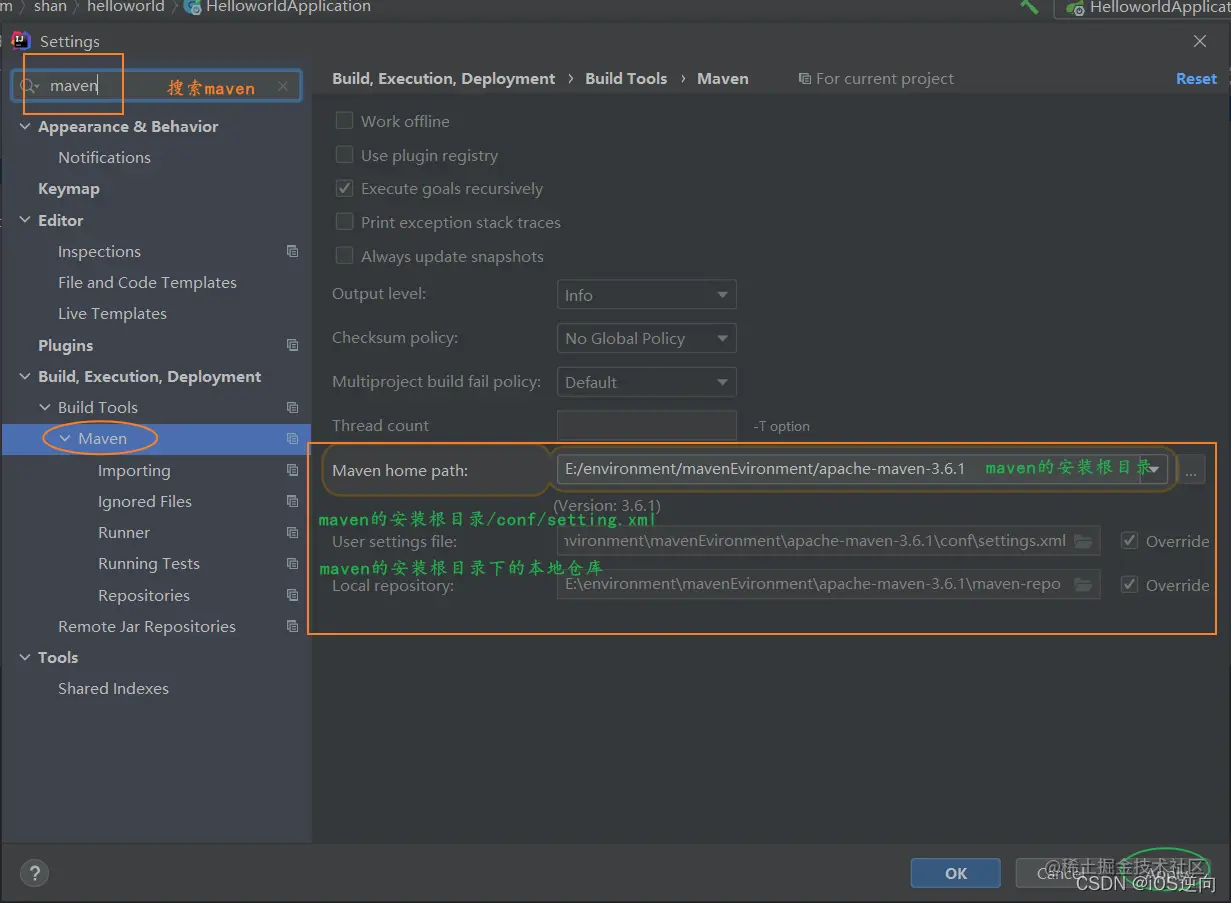Click the project-level icon beside Plugins
The height and width of the screenshot is (903, 1231).
click(x=292, y=345)
